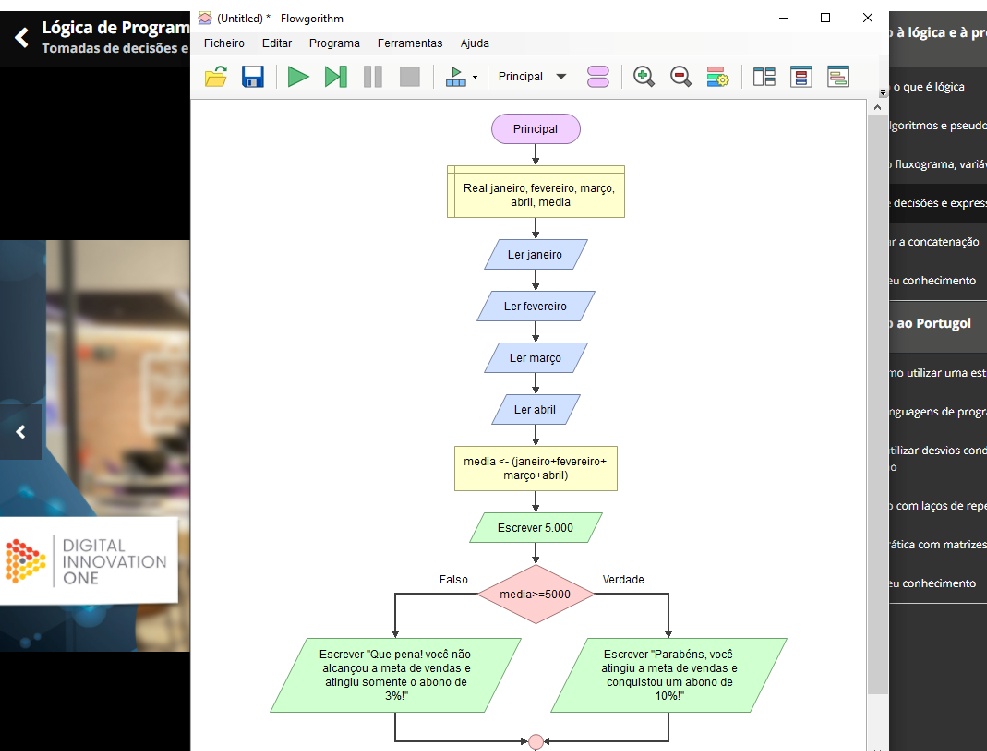The image size is (987, 751).
Task: Open the chart style settings icon
Action: [717, 77]
